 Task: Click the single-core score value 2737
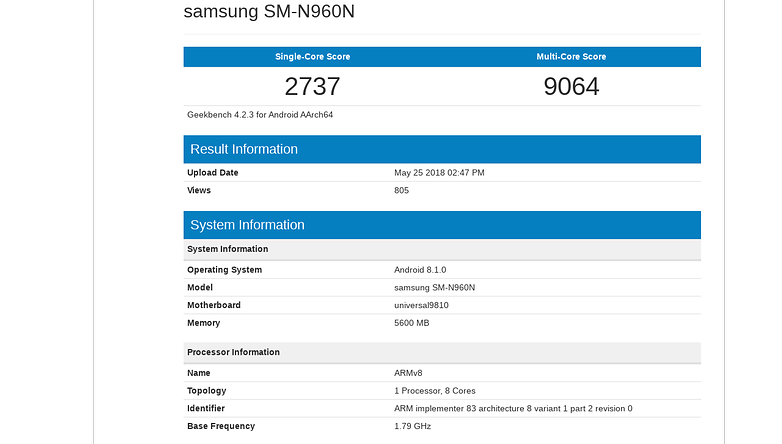[313, 86]
